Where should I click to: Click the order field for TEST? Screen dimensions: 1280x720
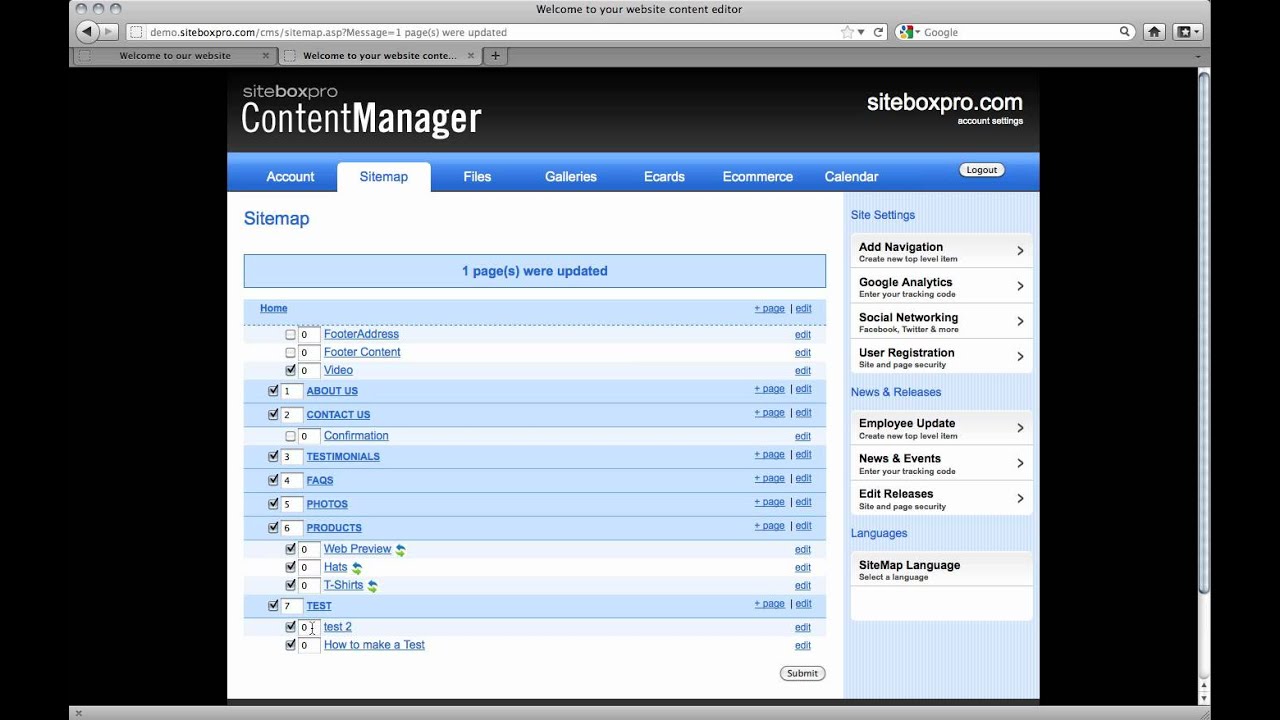tap(291, 606)
